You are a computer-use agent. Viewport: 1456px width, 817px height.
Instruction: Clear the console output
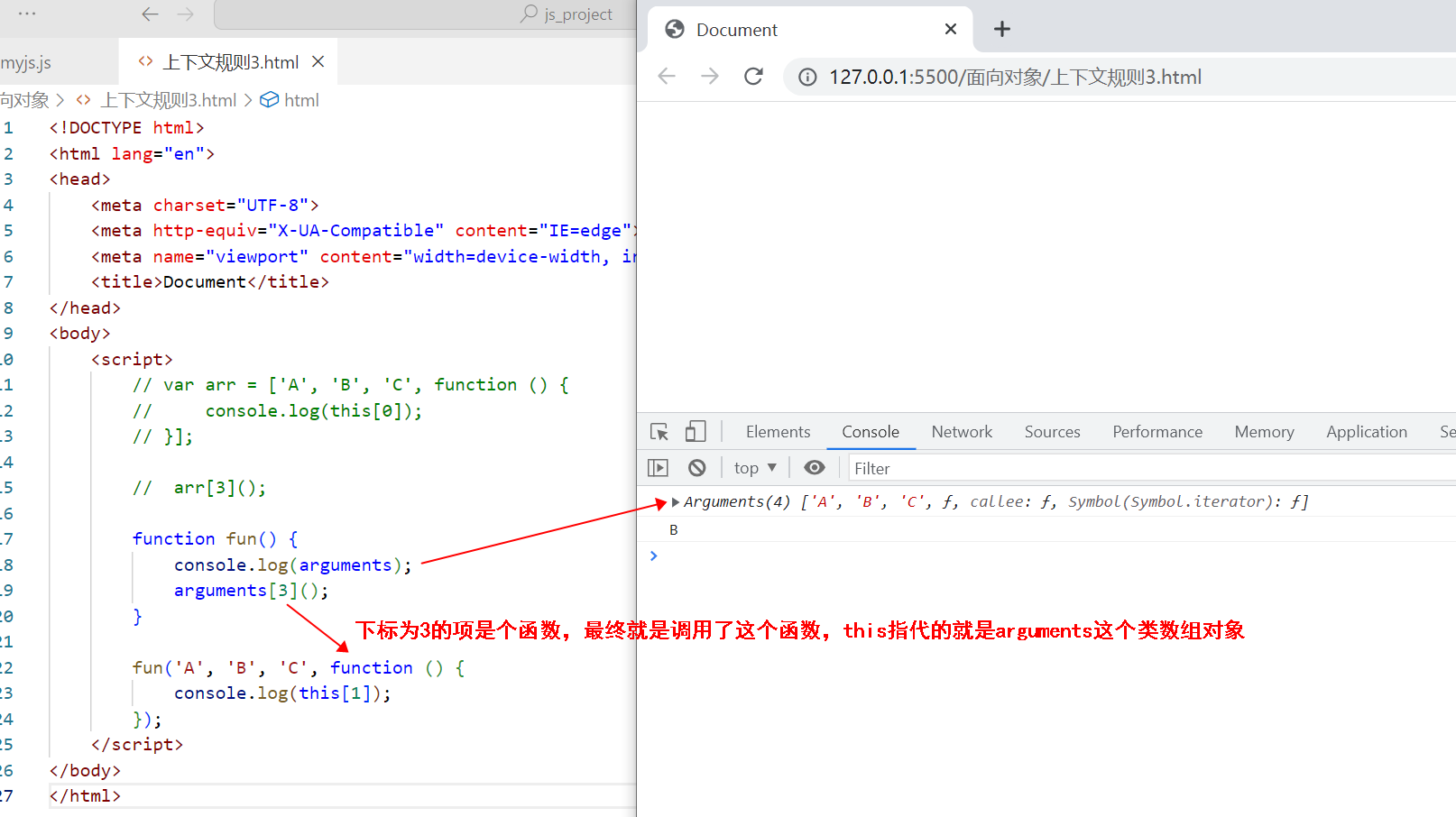[x=696, y=468]
